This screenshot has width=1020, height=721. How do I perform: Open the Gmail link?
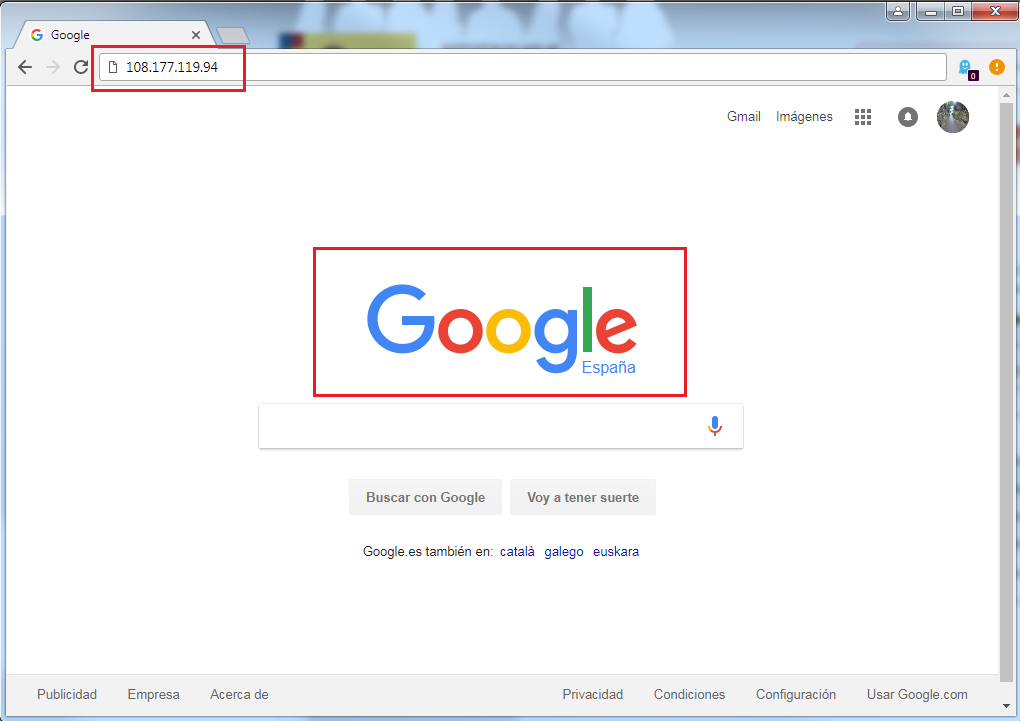[x=744, y=116]
